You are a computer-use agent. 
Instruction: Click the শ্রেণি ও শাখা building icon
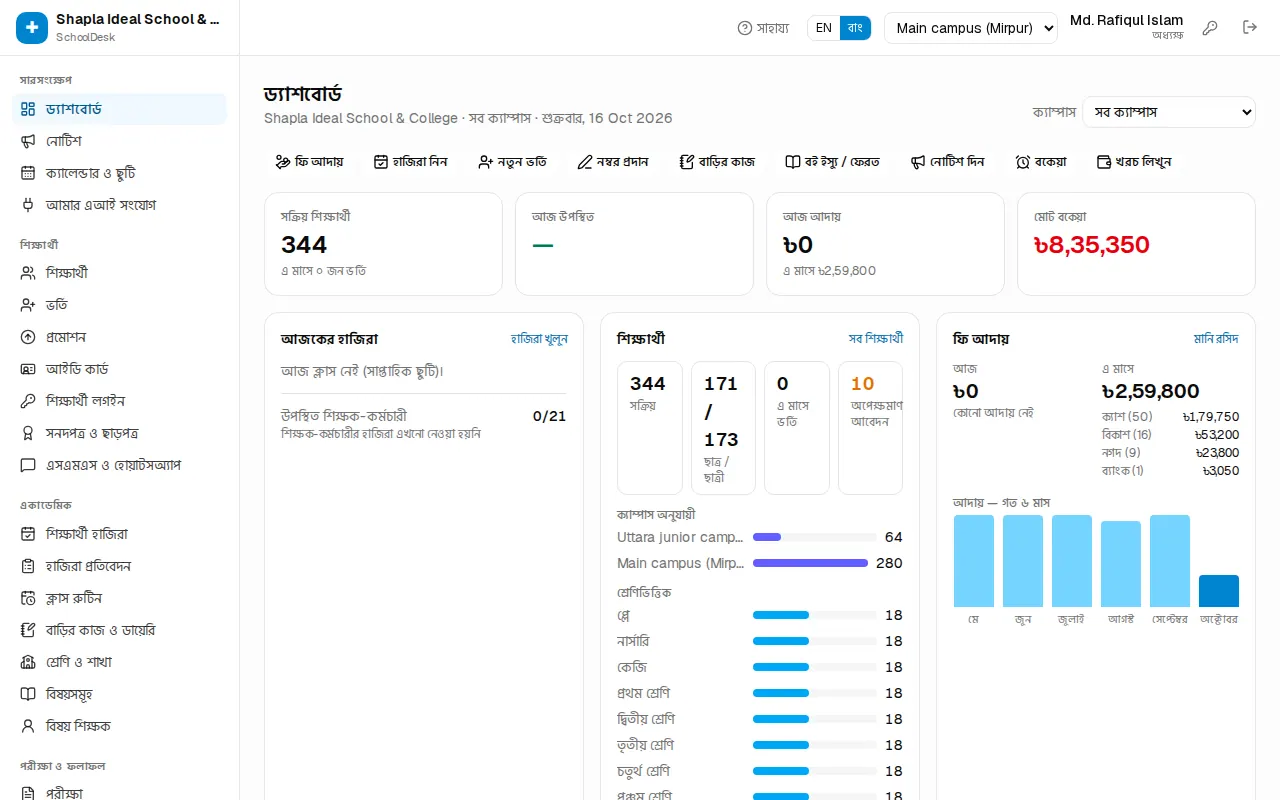tap(28, 662)
